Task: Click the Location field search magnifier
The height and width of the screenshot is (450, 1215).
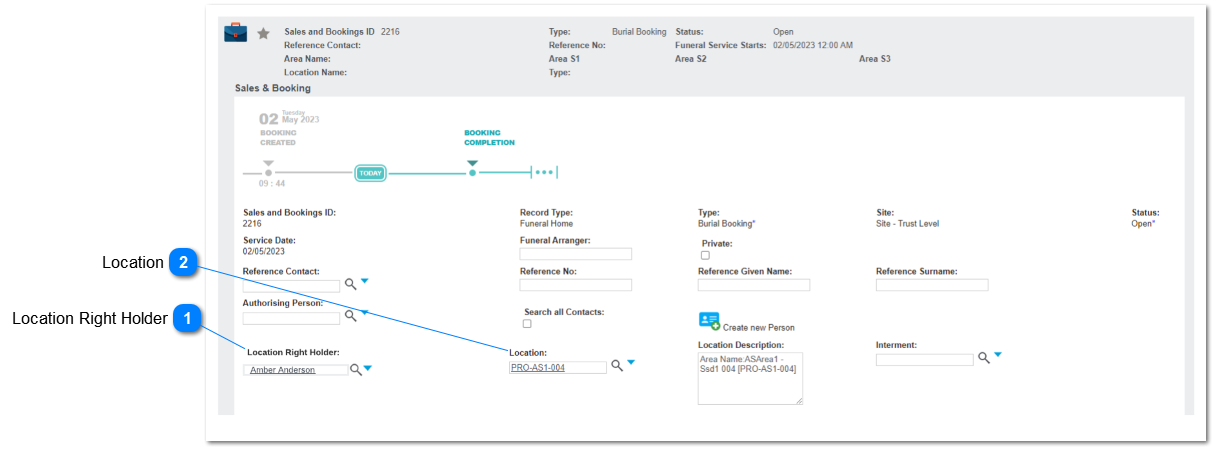Action: click(617, 366)
